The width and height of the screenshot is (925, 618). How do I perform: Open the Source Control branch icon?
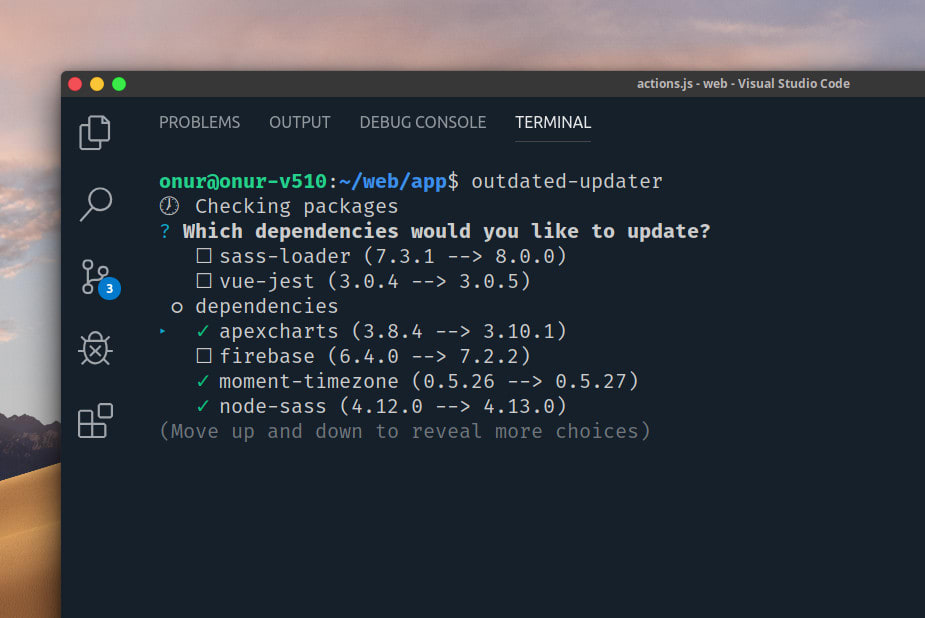click(x=95, y=276)
